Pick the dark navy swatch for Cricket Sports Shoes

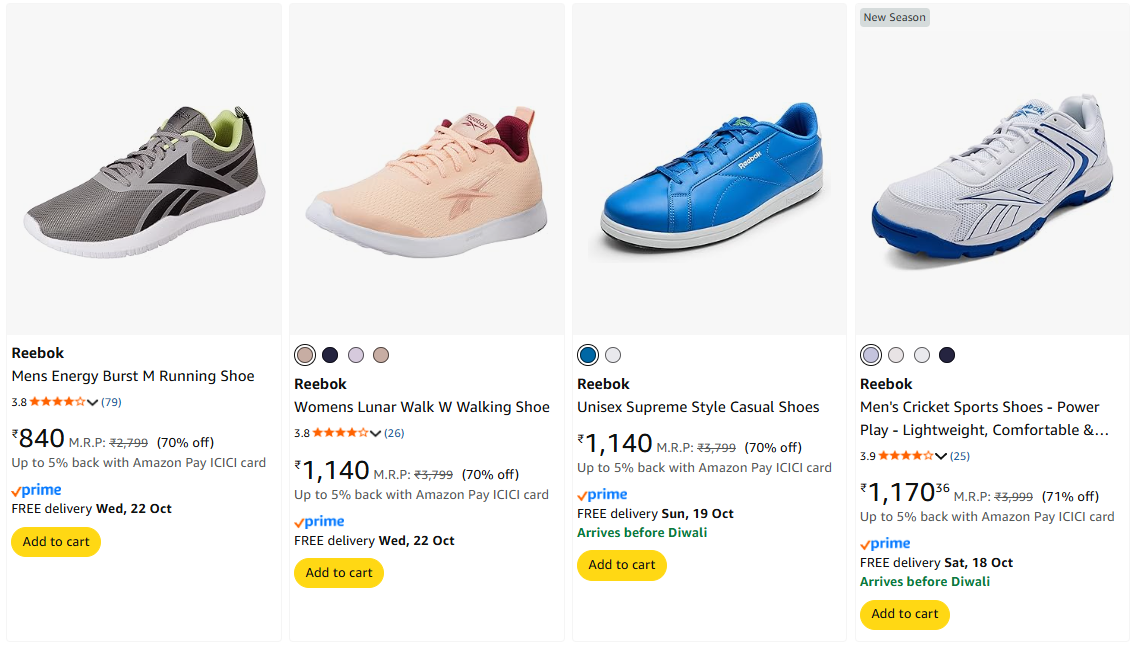[x=947, y=355]
